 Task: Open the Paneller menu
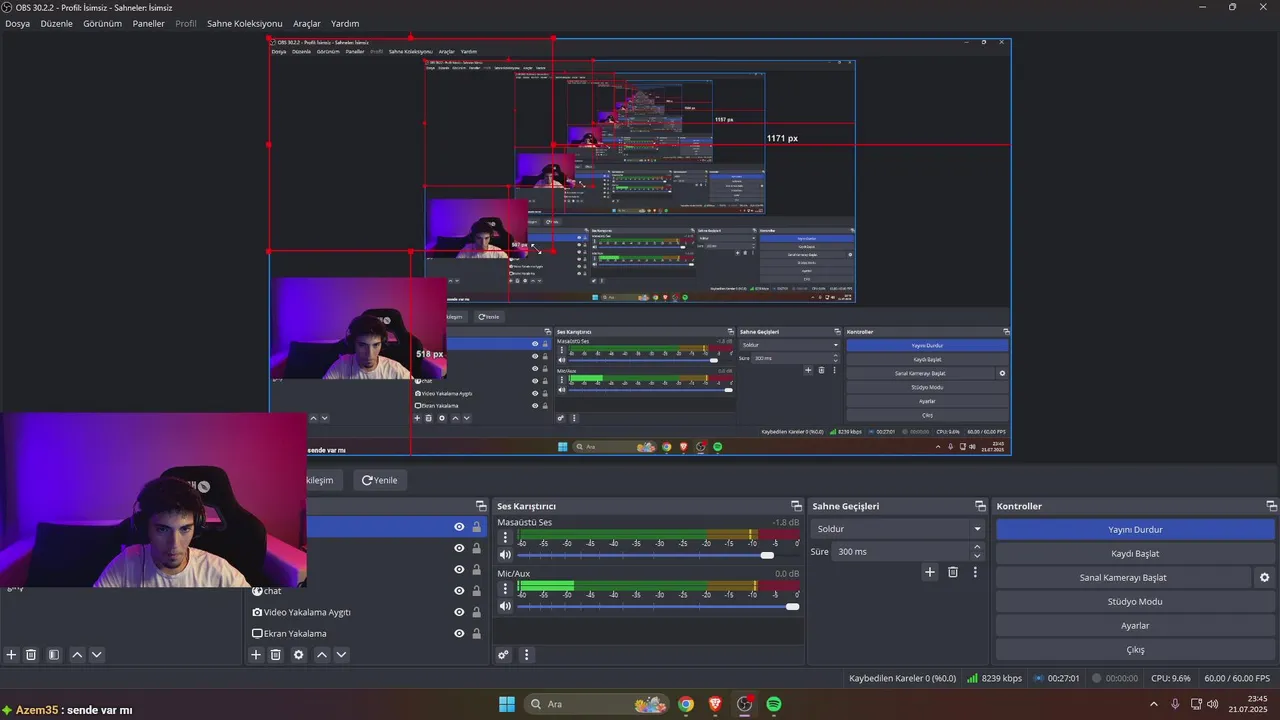click(x=148, y=23)
